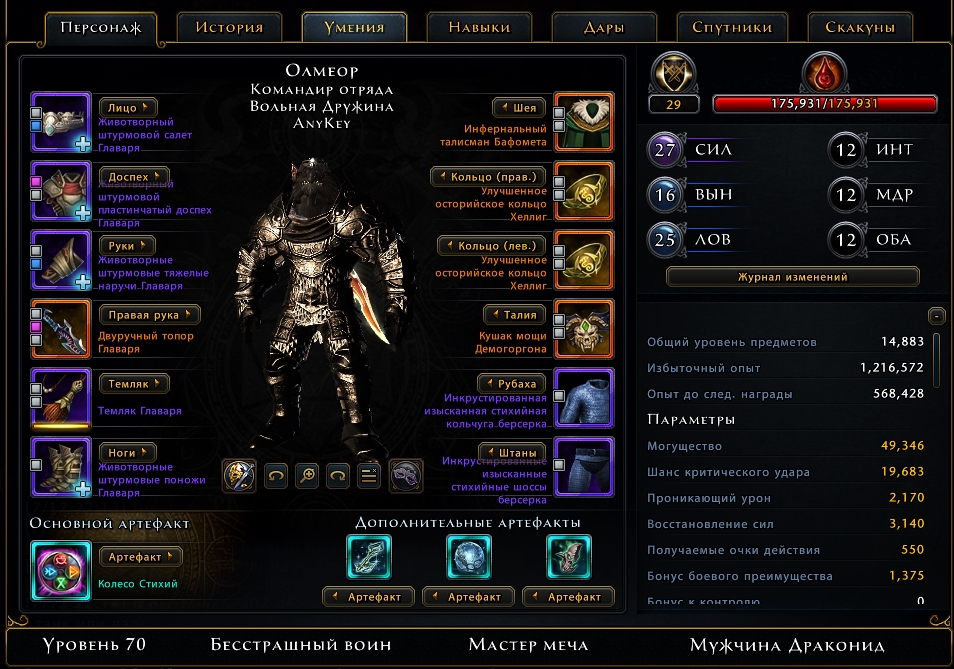Click the mask icon below character model
This screenshot has width=954, height=669.
click(406, 476)
